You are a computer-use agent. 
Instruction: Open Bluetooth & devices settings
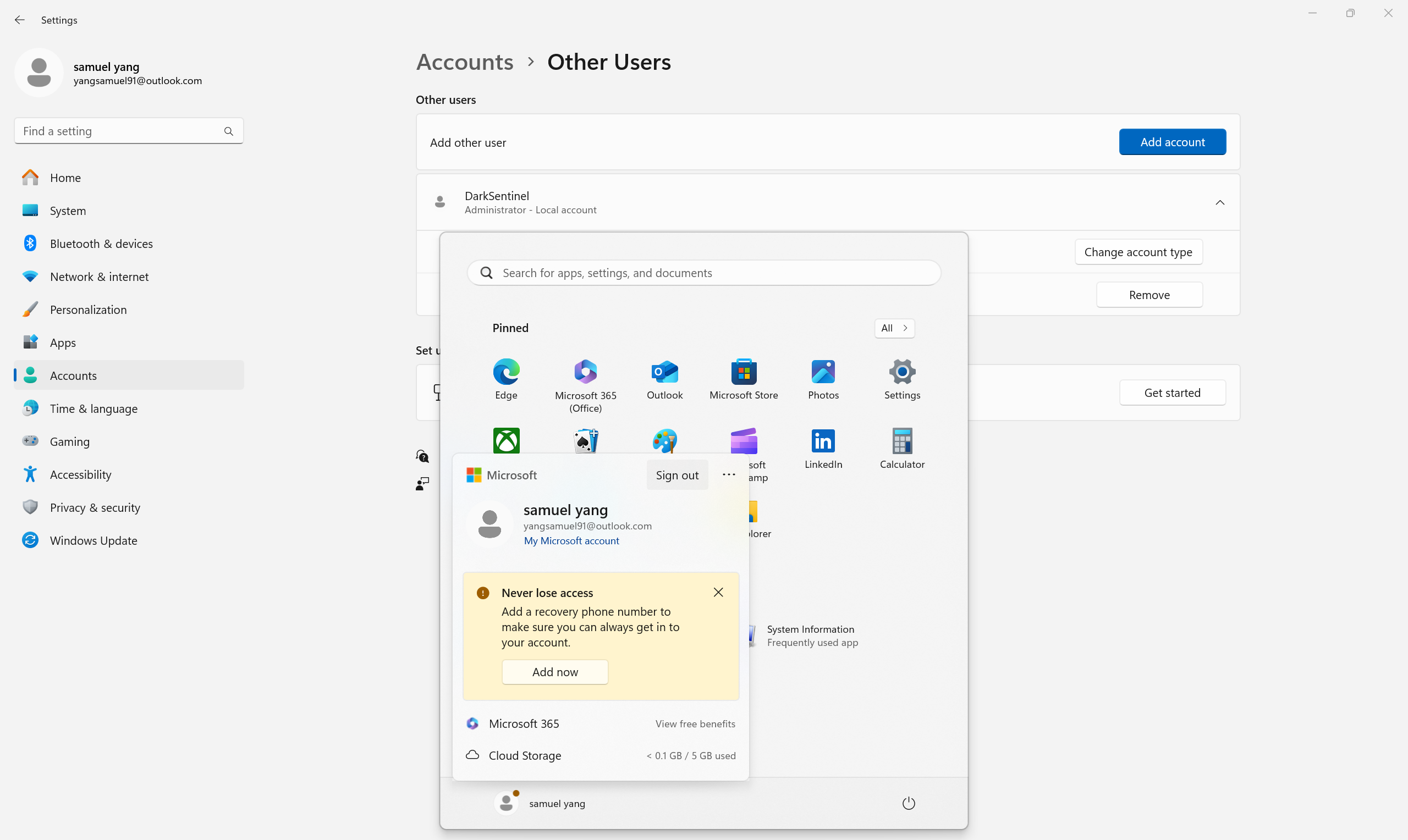pyautogui.click(x=129, y=244)
